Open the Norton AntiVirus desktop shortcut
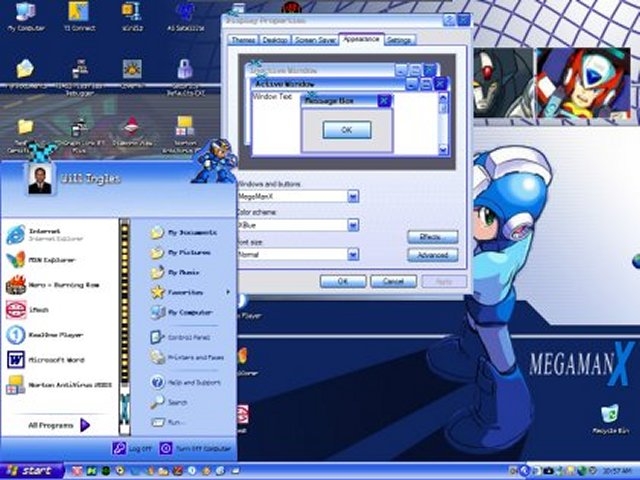 pyautogui.click(x=184, y=134)
